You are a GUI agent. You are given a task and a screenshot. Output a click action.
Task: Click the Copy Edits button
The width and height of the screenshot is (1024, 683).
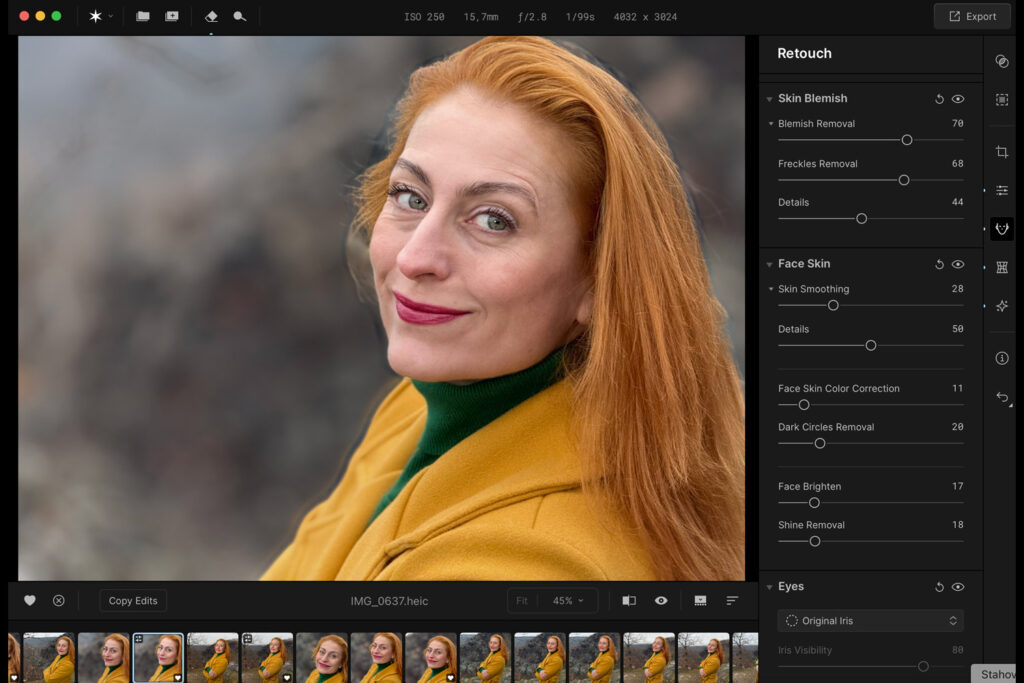pyautogui.click(x=133, y=601)
